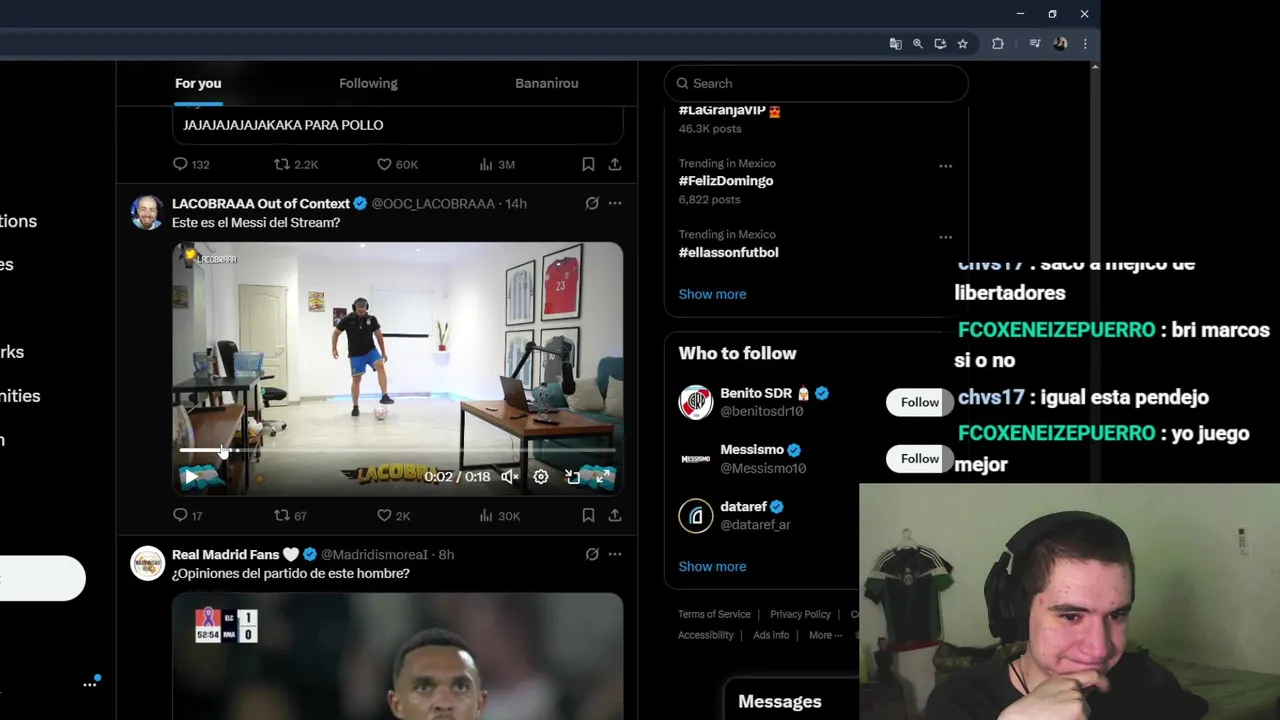Viewport: 1280px width, 720px height.
Task: Click Chrome zoom magnifier icon
Action: click(918, 44)
